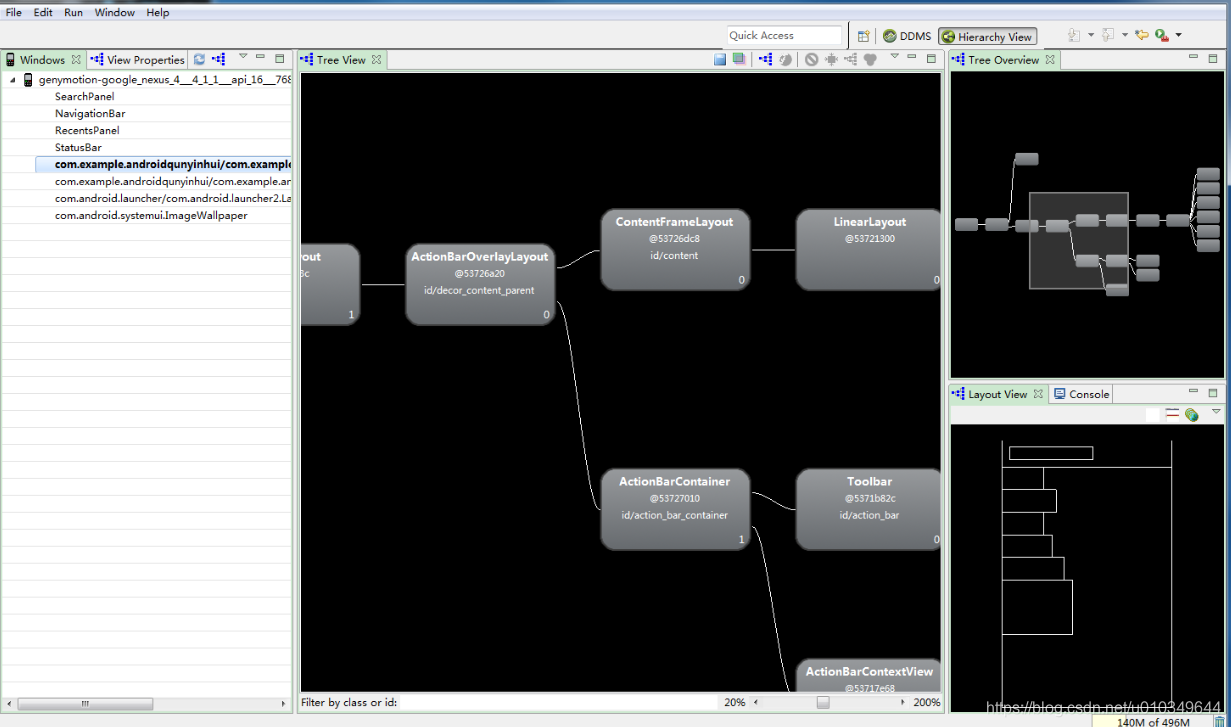Click the blue tree reload icon in the Tree View toolbar
Viewport: 1231px width, 727px height.
(765, 59)
